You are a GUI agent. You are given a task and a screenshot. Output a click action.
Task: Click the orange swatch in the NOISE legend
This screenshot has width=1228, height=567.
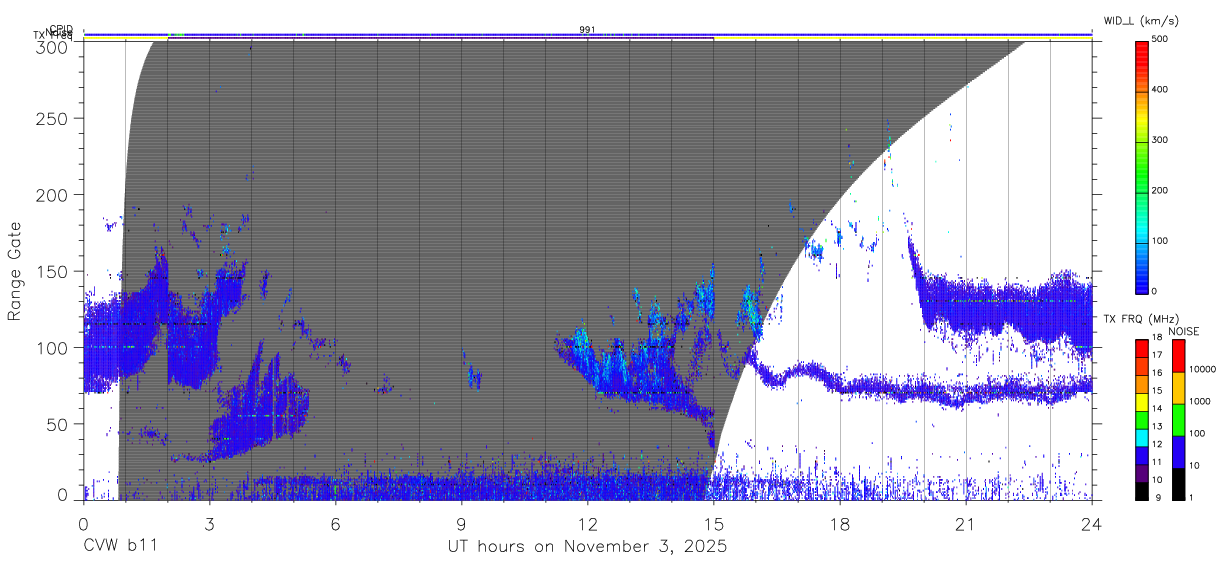[1178, 387]
